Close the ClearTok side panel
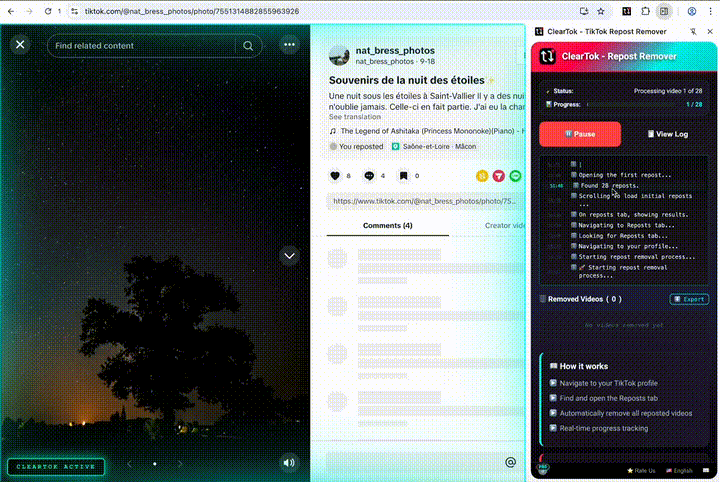Viewport: 720px width, 482px height. tap(710, 31)
